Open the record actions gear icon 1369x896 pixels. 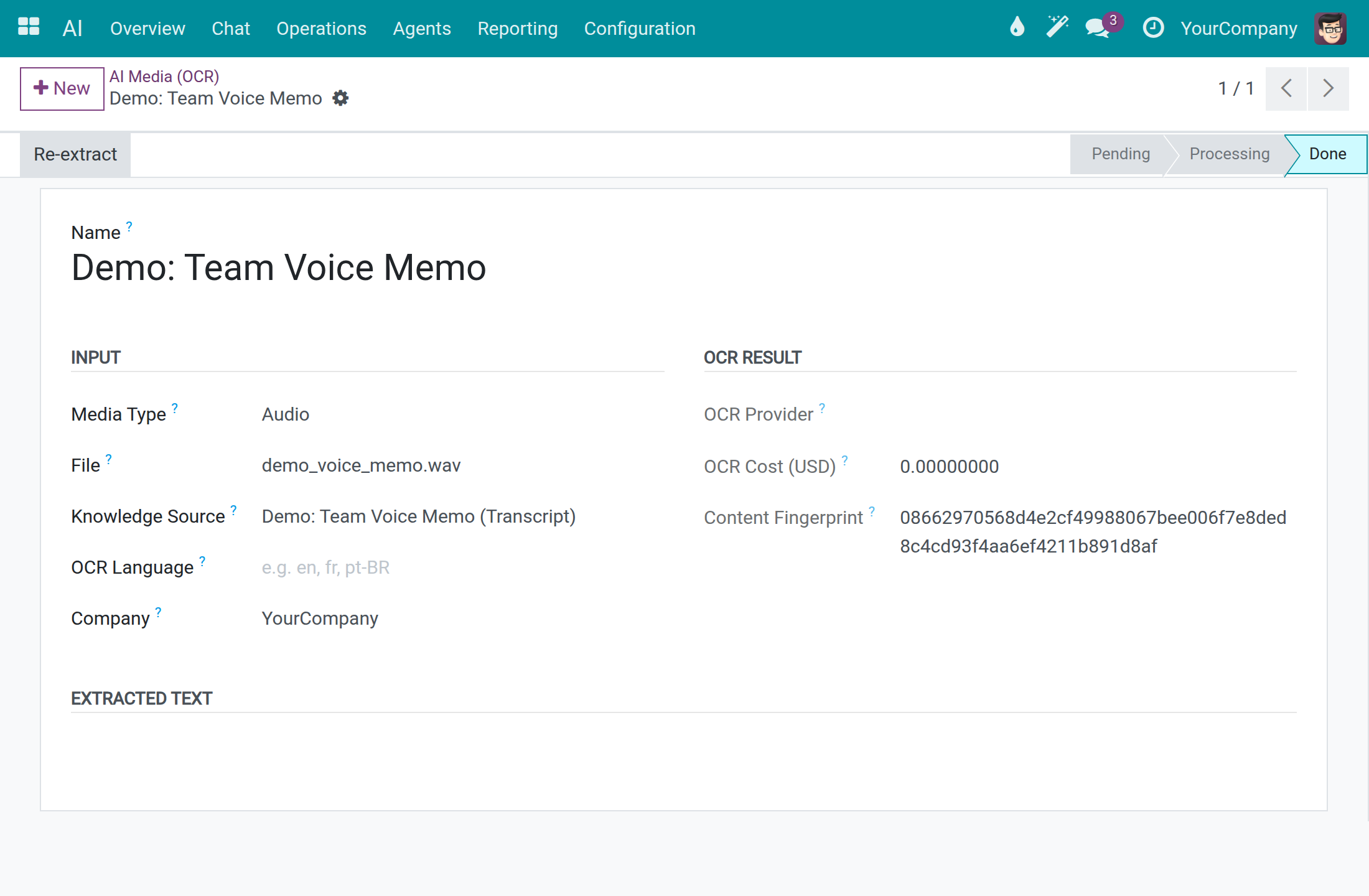340,98
